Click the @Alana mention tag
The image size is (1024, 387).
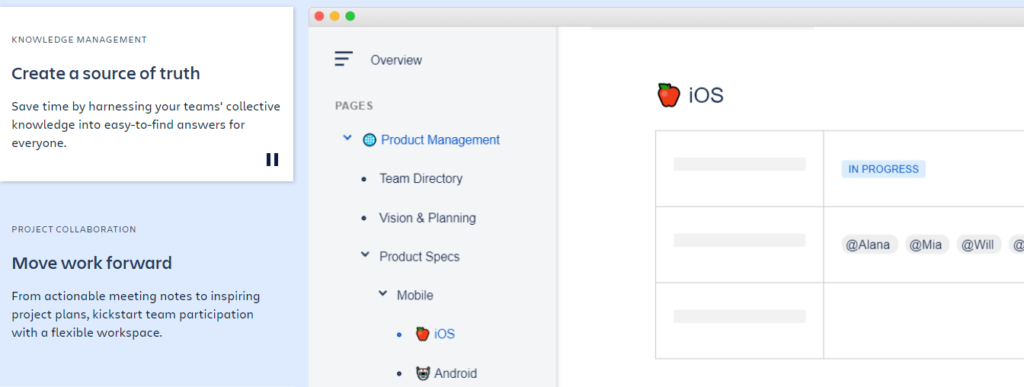(868, 245)
